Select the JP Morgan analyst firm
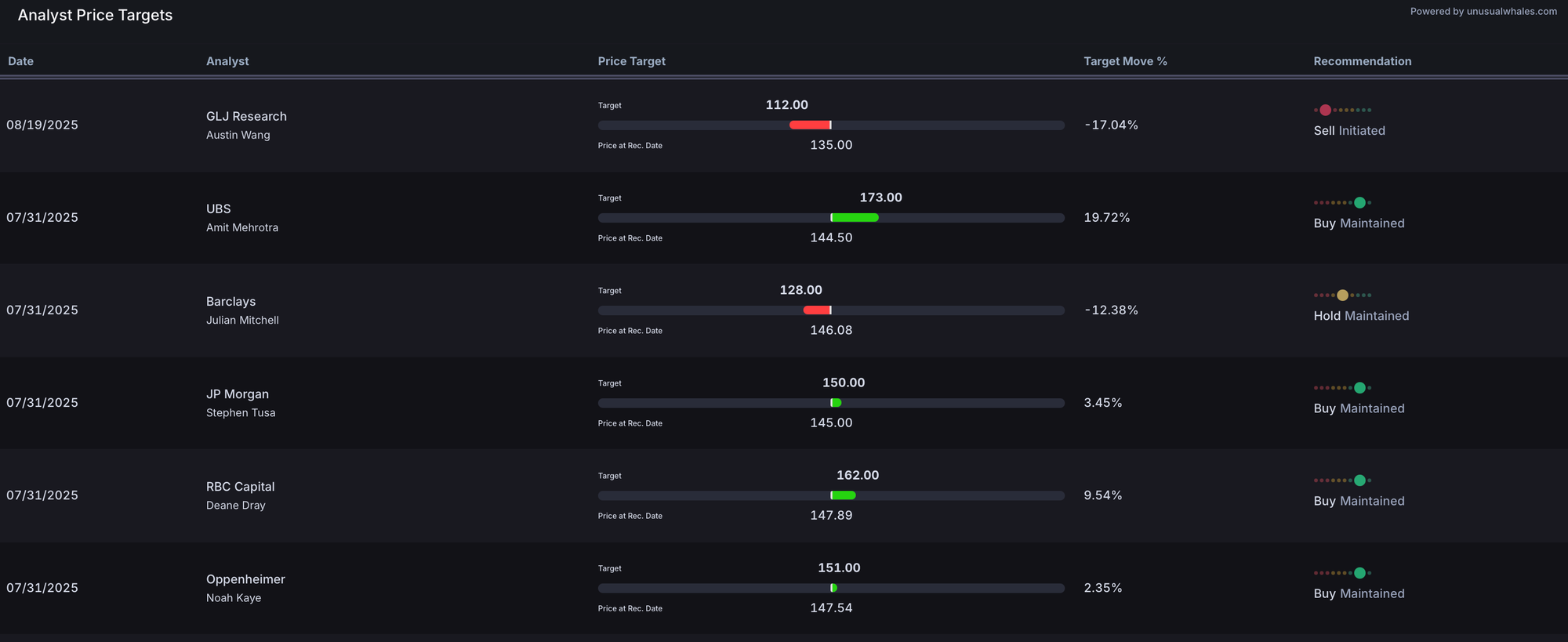The height and width of the screenshot is (642, 1568). coord(238,394)
